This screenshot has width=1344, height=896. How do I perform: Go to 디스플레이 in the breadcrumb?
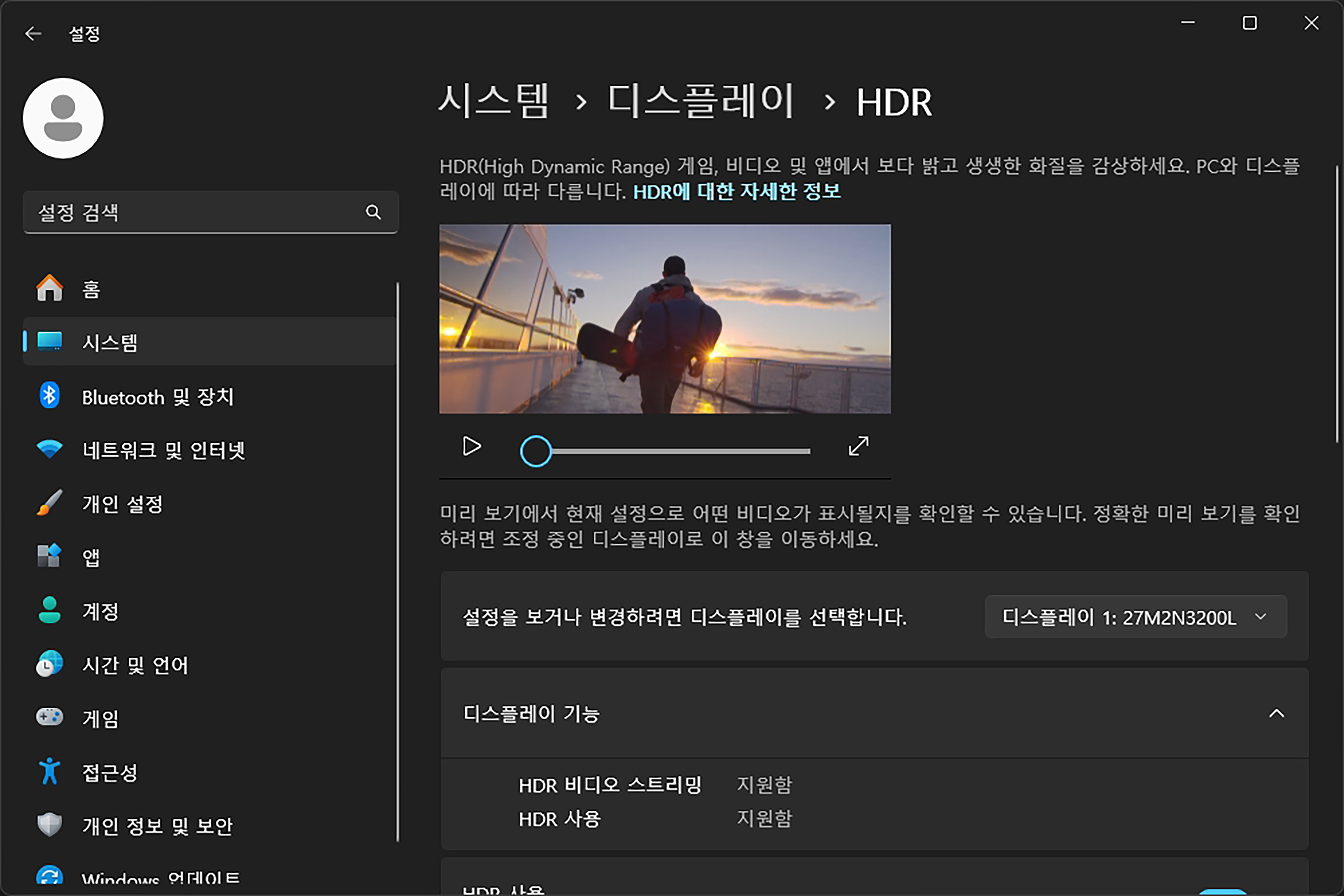coord(701,101)
